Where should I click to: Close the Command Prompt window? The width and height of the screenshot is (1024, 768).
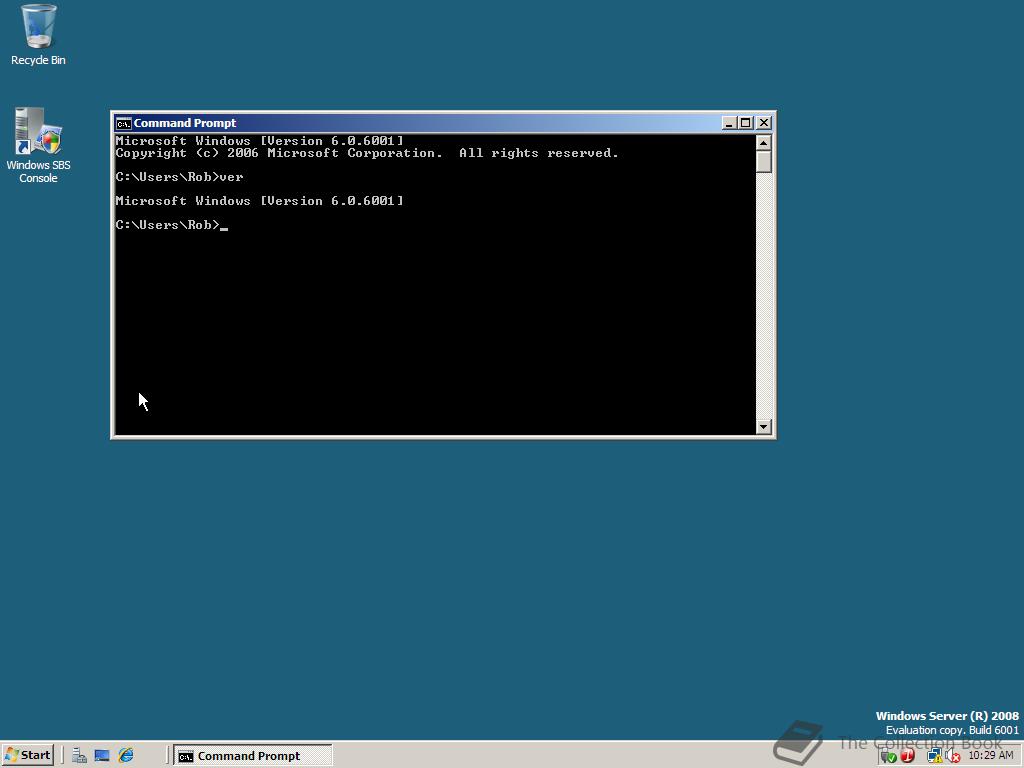point(763,123)
